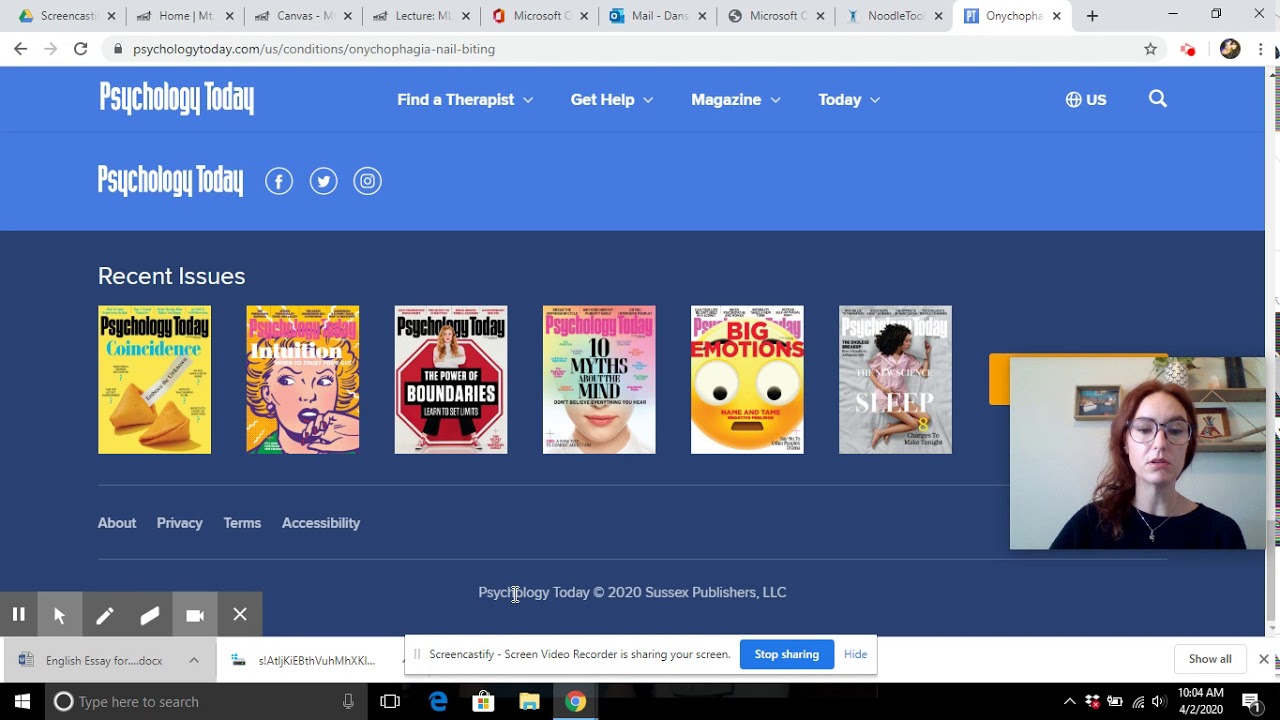Switch to the Screencastify tab
This screenshot has width=1280, height=720.
(x=68, y=16)
